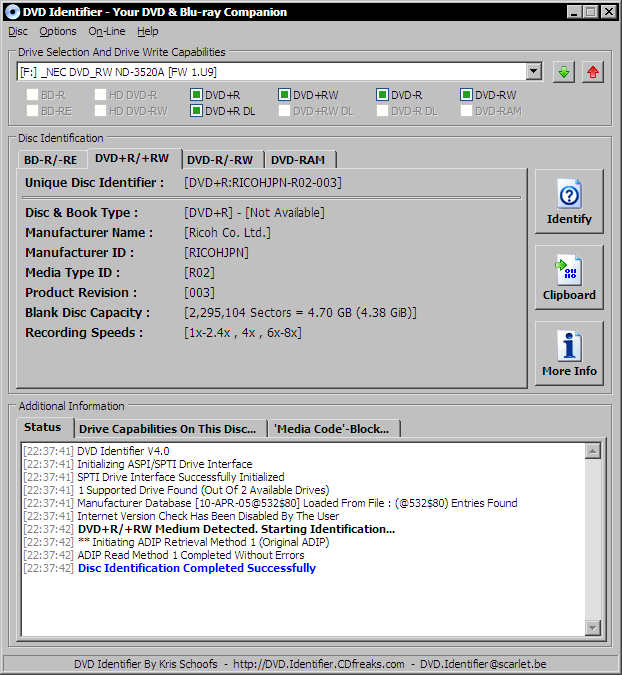Click the recording speeds value
The width and height of the screenshot is (622, 675).
click(243, 333)
